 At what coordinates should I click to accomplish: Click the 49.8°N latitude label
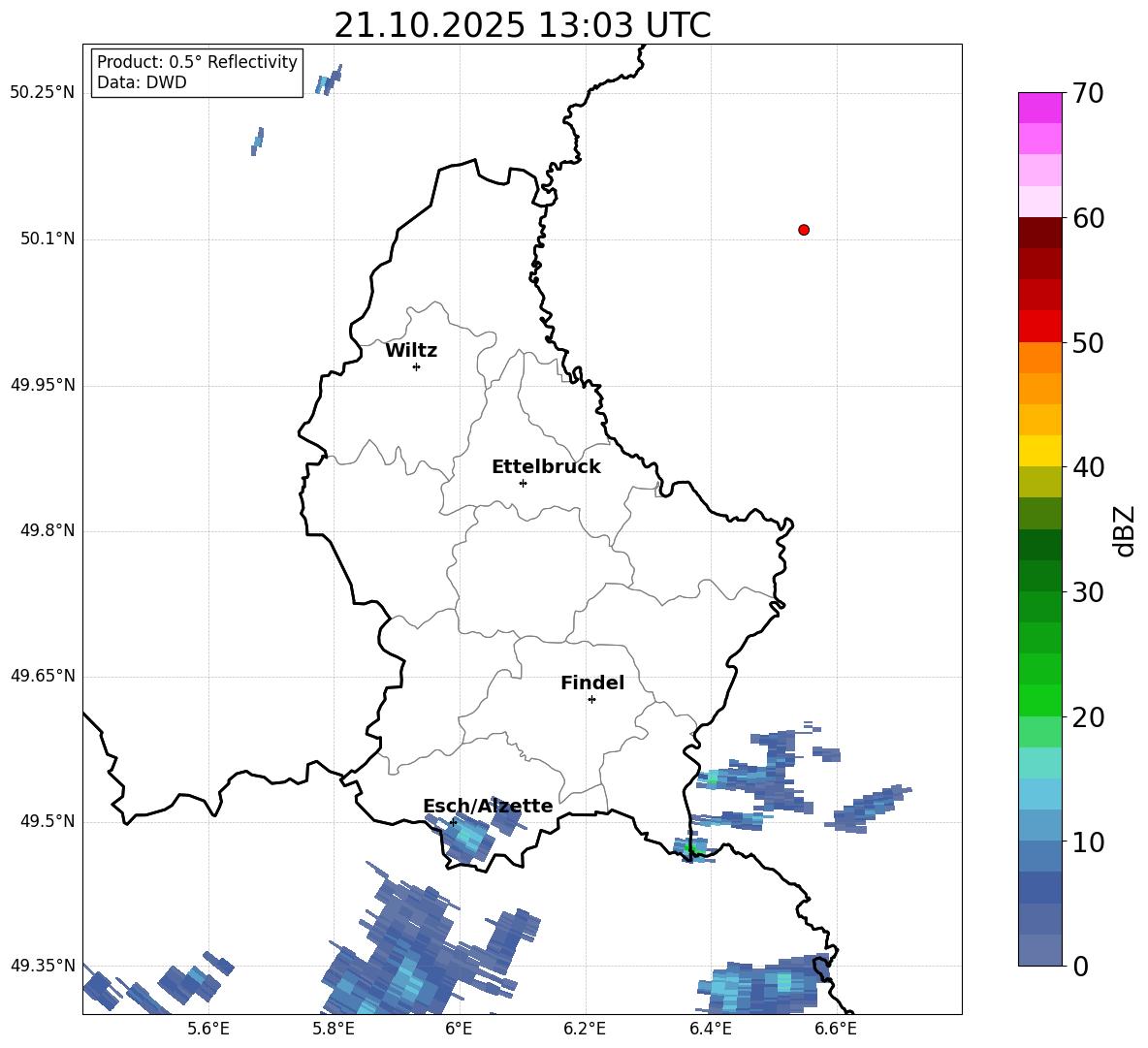pos(48,530)
